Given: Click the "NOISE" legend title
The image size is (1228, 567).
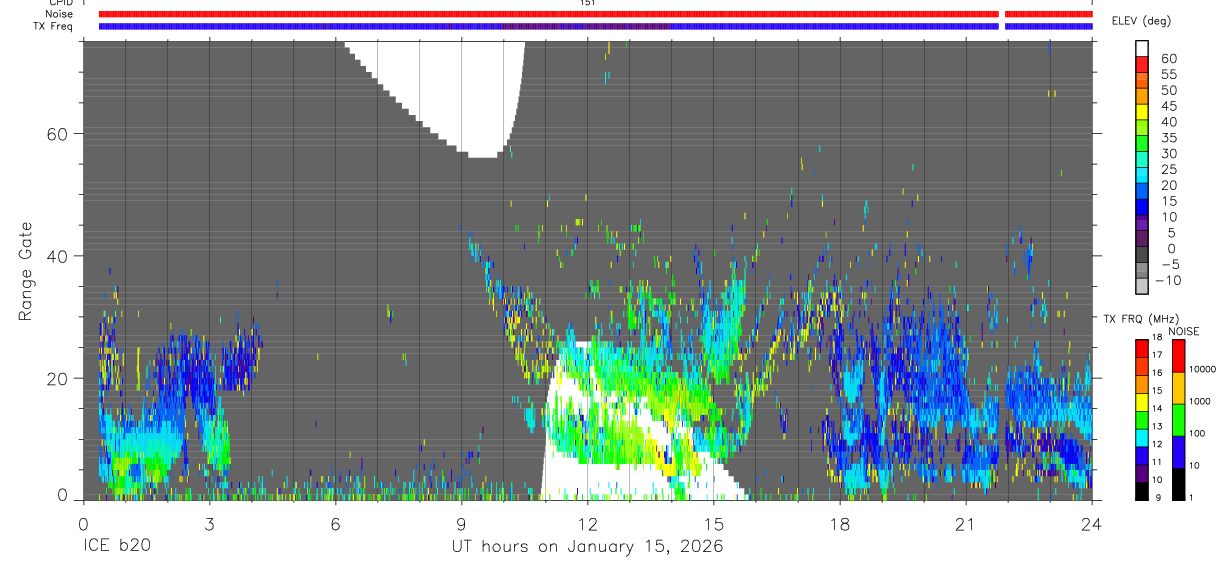Looking at the screenshot, I should click(1183, 331).
